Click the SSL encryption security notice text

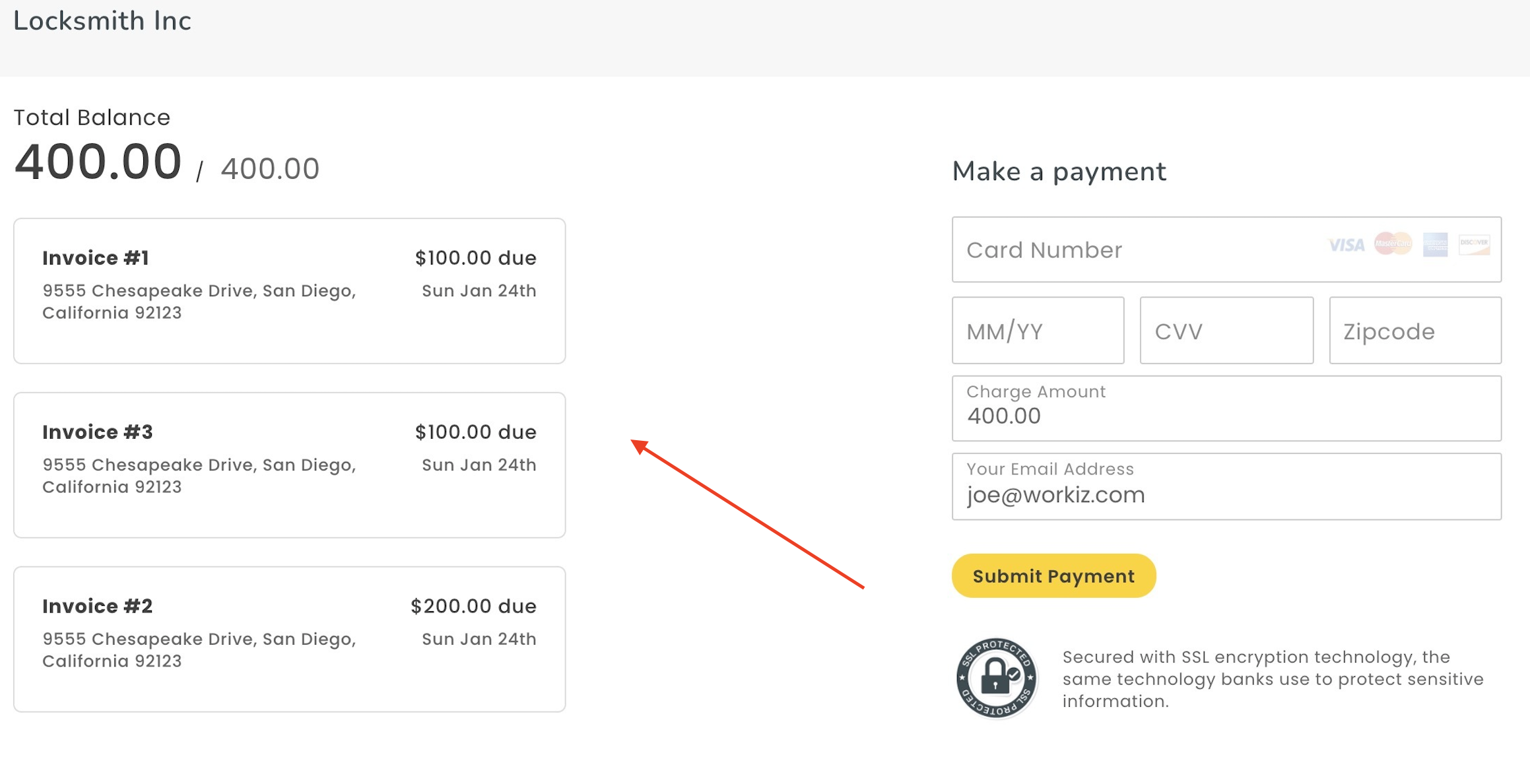(x=1272, y=679)
